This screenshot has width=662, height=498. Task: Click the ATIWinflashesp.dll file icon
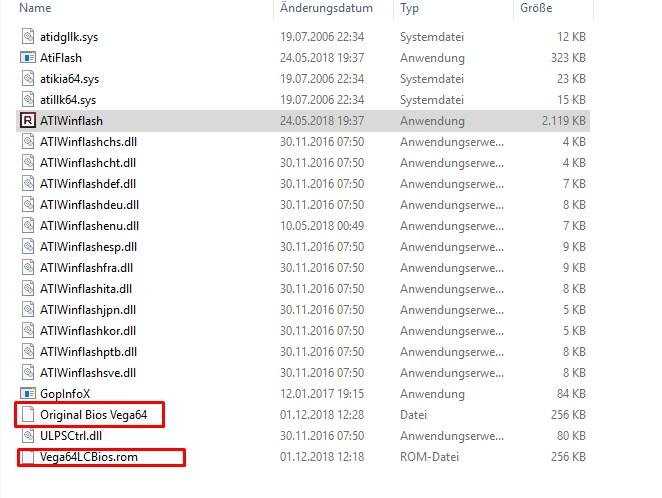[x=28, y=246]
